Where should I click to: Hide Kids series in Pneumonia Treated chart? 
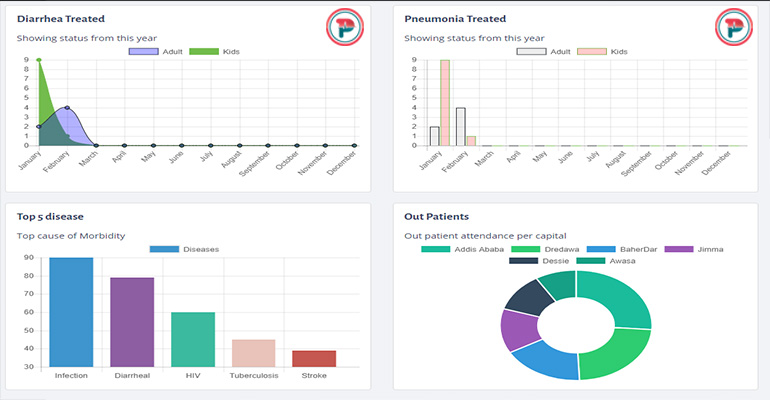[603, 51]
